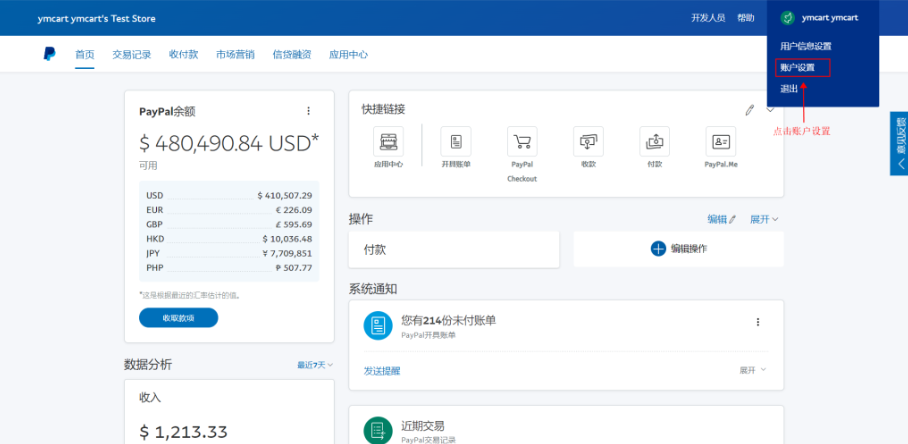The width and height of the screenshot is (908, 444).
Task: Select 用户信息设置 in account menu
Action: click(x=806, y=46)
